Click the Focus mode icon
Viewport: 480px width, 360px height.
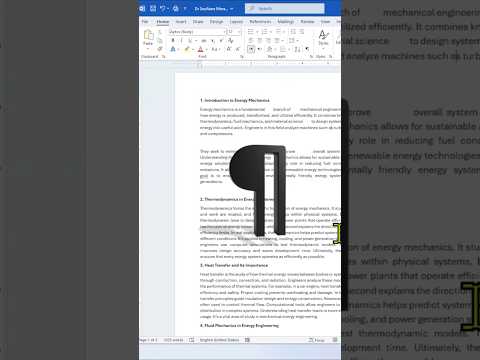tap(317, 340)
